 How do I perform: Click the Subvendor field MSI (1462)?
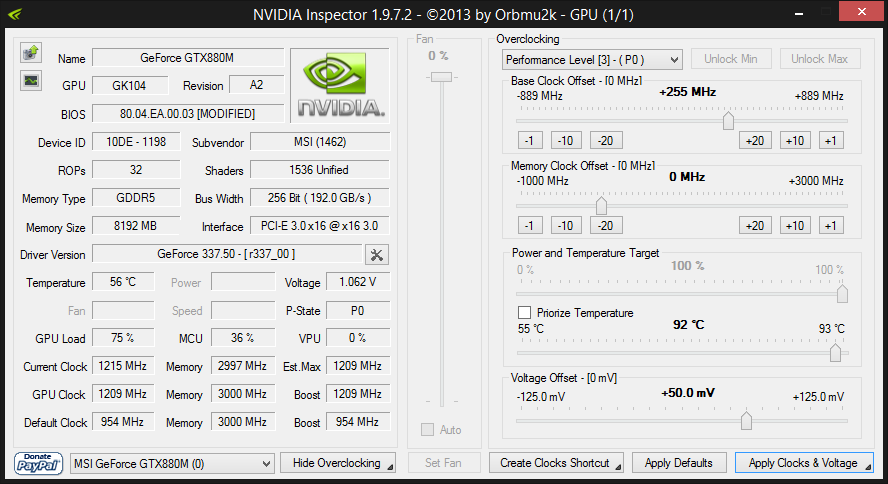320,142
